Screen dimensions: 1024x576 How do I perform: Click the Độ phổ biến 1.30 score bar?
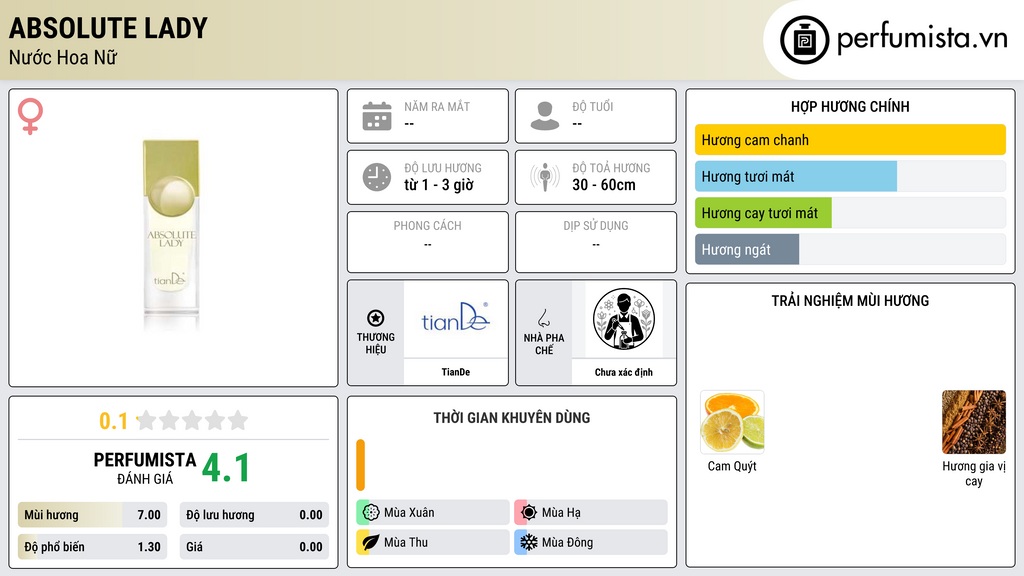(x=93, y=547)
